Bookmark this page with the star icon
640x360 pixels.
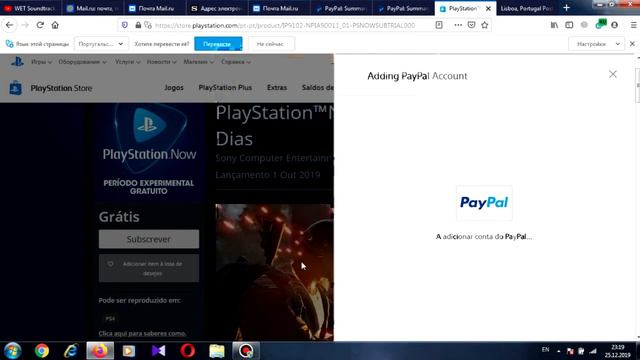(484, 25)
